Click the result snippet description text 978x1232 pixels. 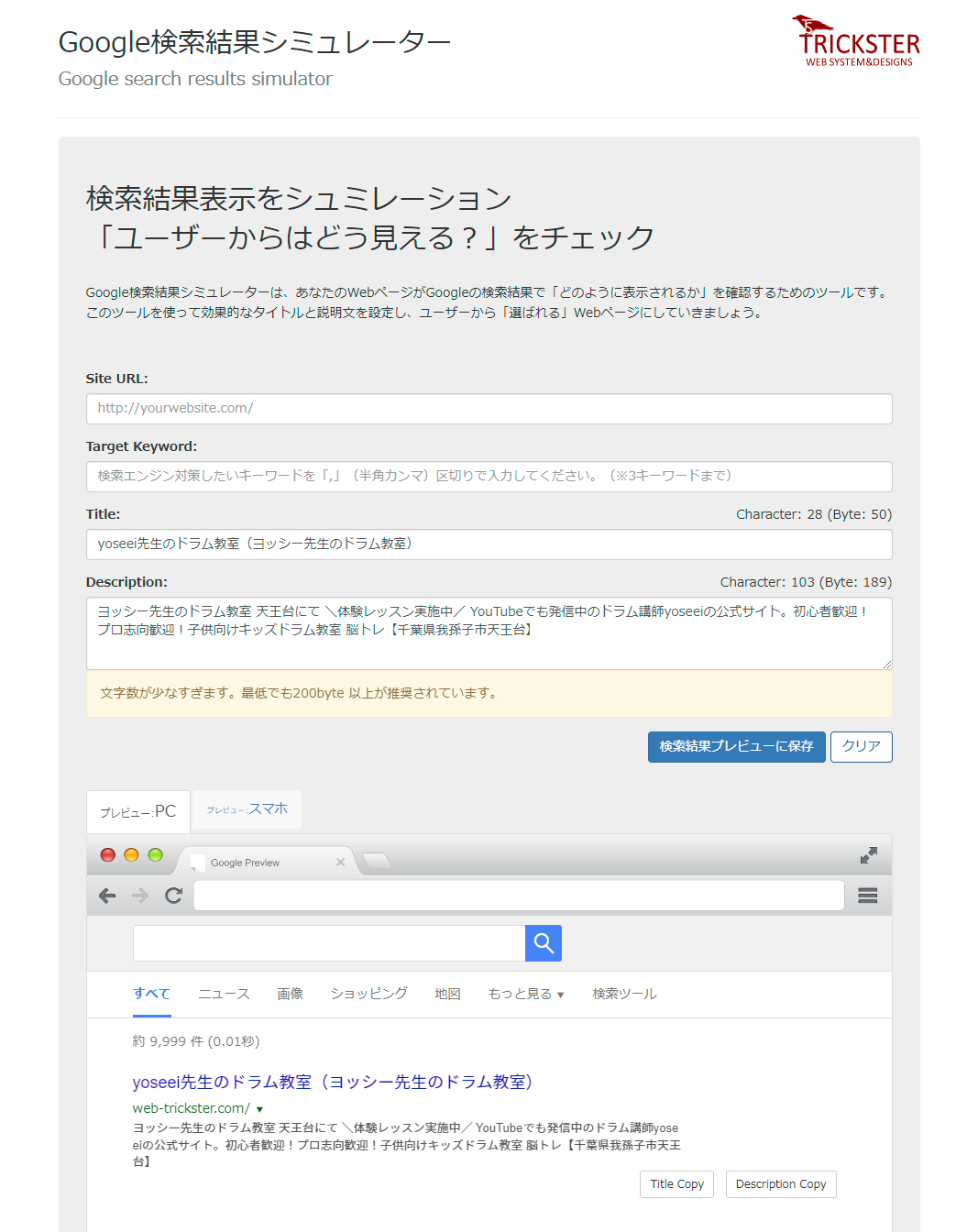[x=407, y=1144]
